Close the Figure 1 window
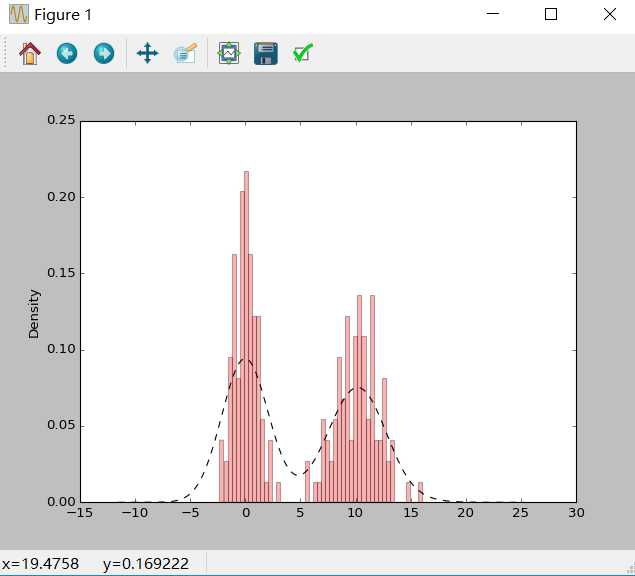635x576 pixels. (x=609, y=14)
